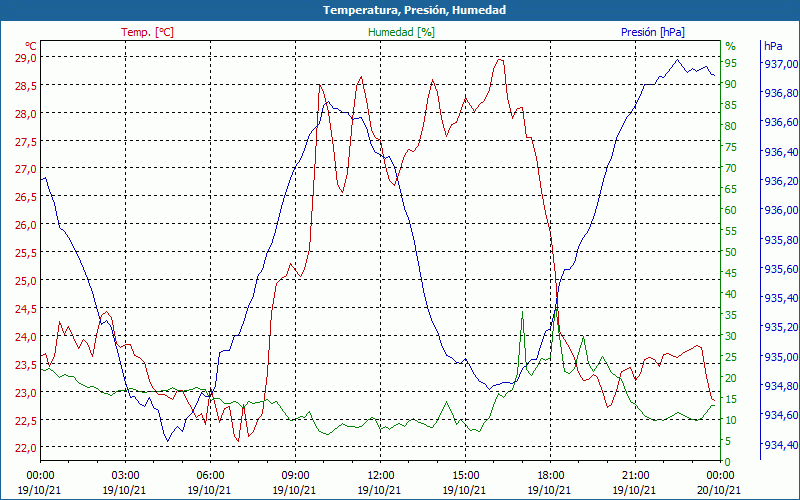Click green humidity axis value '35'
800x500 pixels.
[x=731, y=315]
